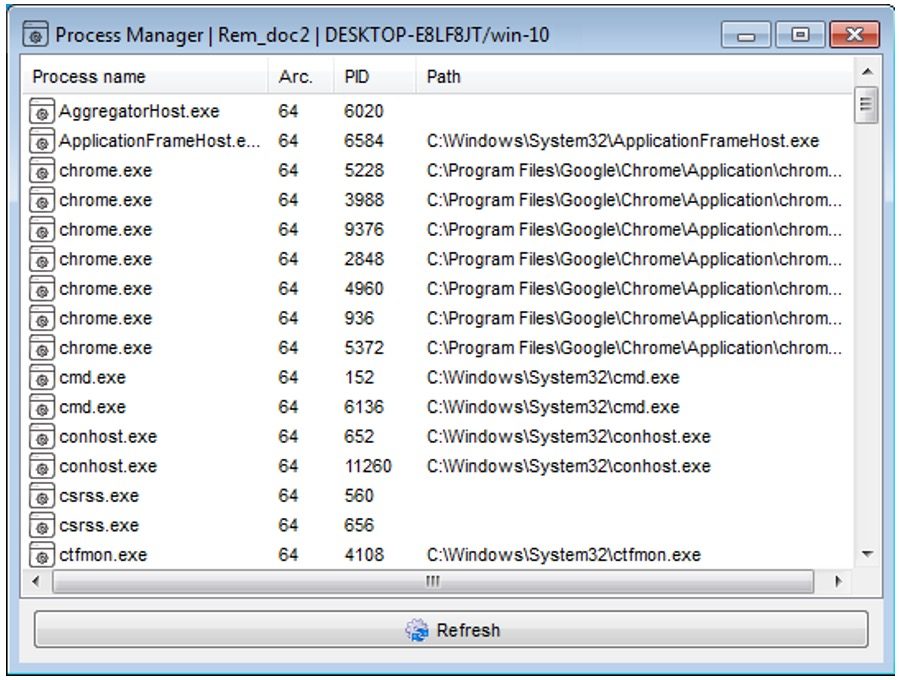Click the vertical scrollbar down arrow
This screenshot has height=680, width=899.
pyautogui.click(x=866, y=554)
